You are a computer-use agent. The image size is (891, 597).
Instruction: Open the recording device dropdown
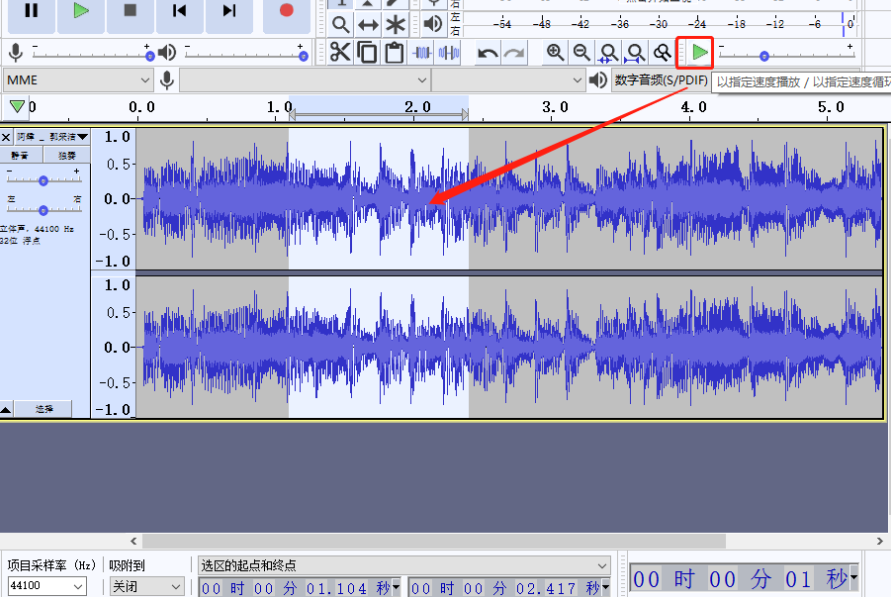point(304,80)
